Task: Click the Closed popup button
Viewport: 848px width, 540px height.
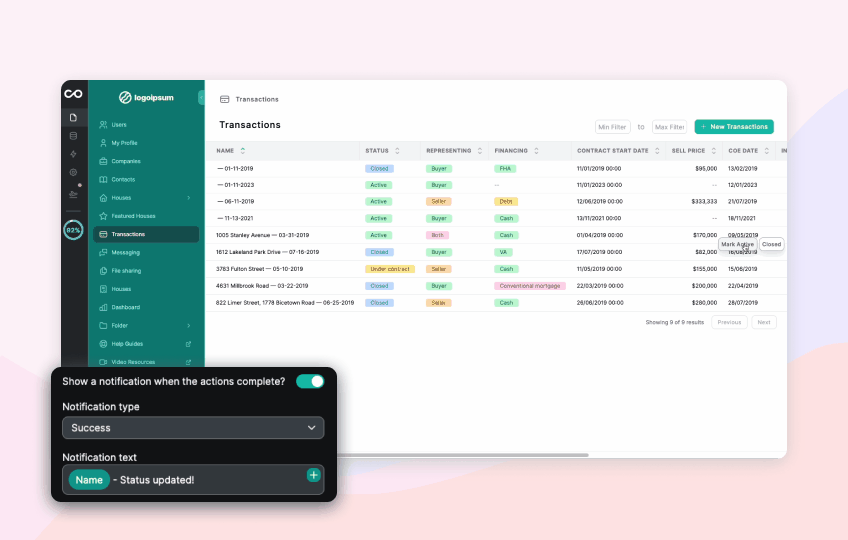Action: 772,245
